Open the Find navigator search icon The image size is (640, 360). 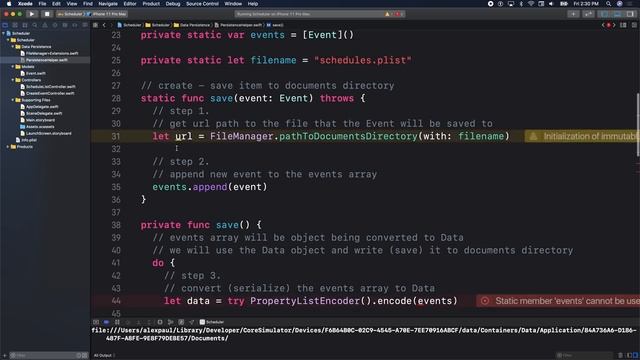35,25
